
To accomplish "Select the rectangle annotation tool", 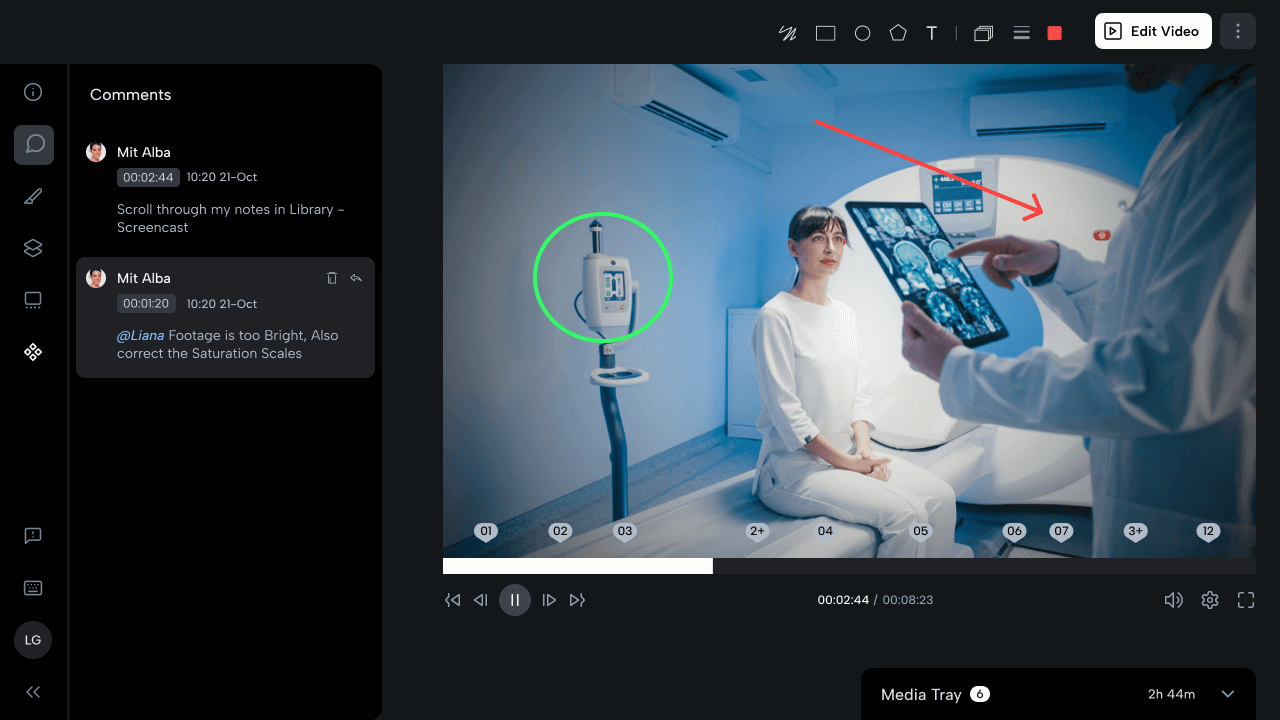I will [x=825, y=33].
